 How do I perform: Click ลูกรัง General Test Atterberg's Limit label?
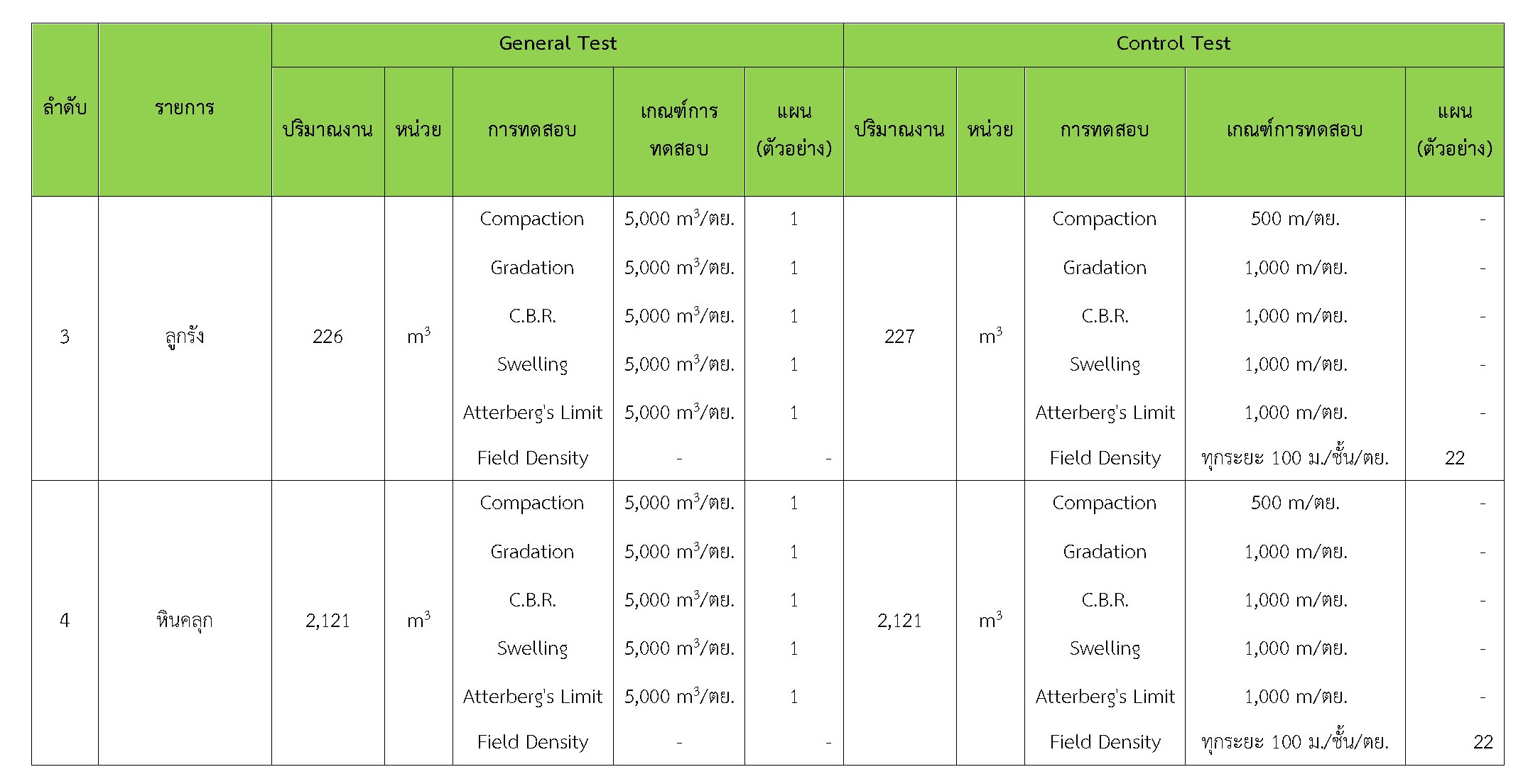point(532,413)
